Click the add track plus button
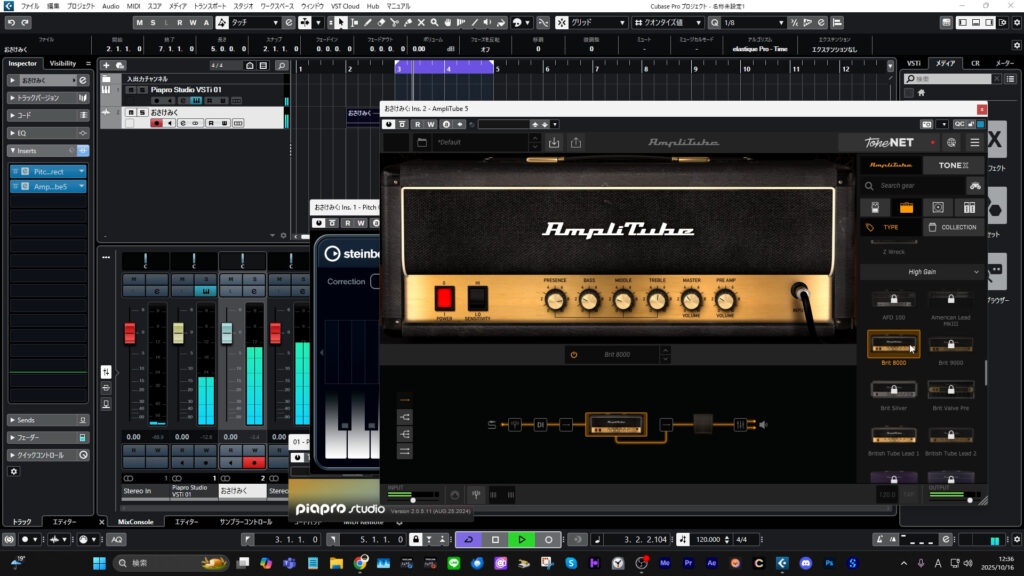This screenshot has height=576, width=1024. point(107,65)
